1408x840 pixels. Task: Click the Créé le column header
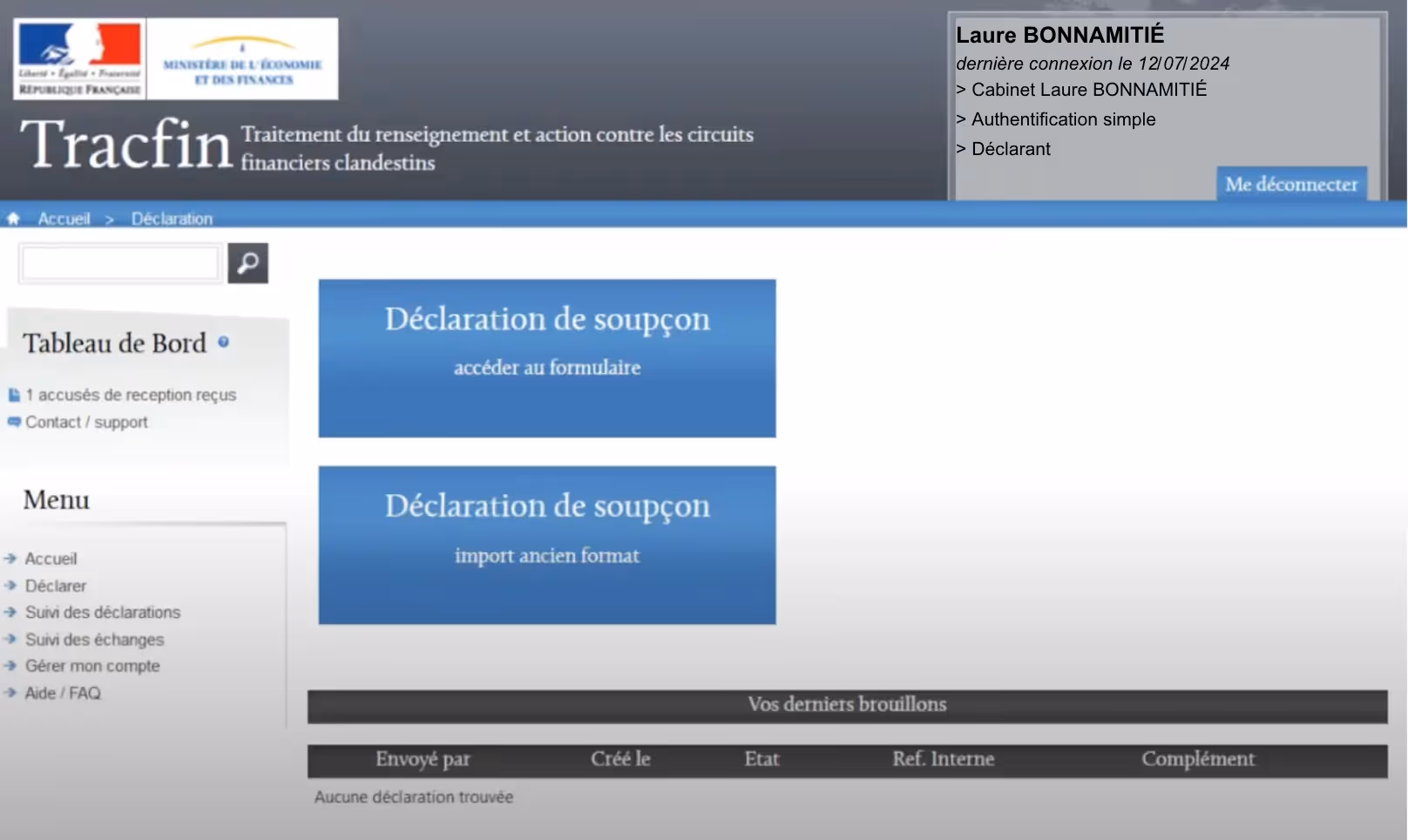[620, 759]
